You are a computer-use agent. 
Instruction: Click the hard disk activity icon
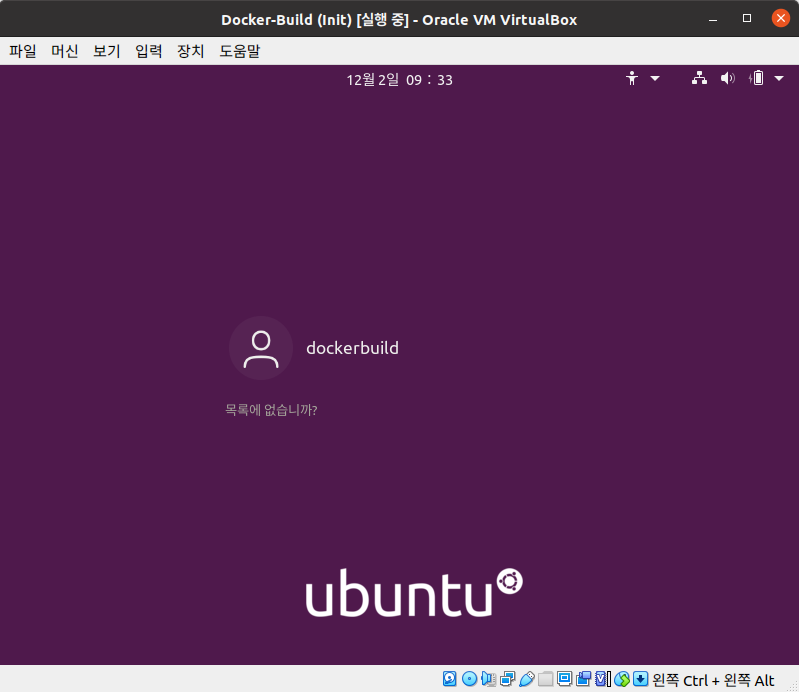[449, 679]
